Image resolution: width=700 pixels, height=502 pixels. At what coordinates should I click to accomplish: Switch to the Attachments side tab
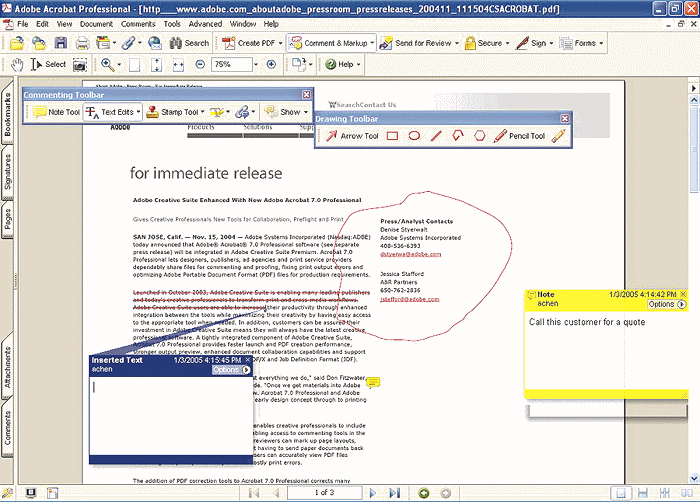point(8,367)
